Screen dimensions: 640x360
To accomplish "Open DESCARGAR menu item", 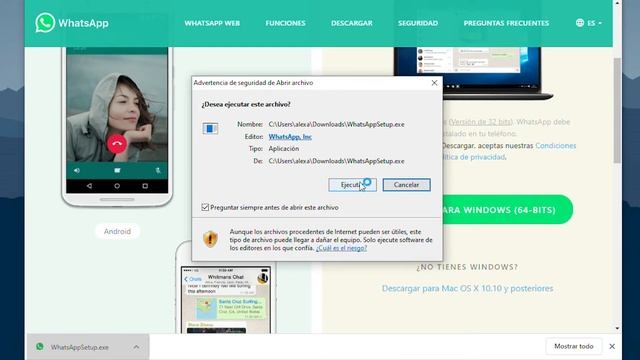I will tap(352, 23).
